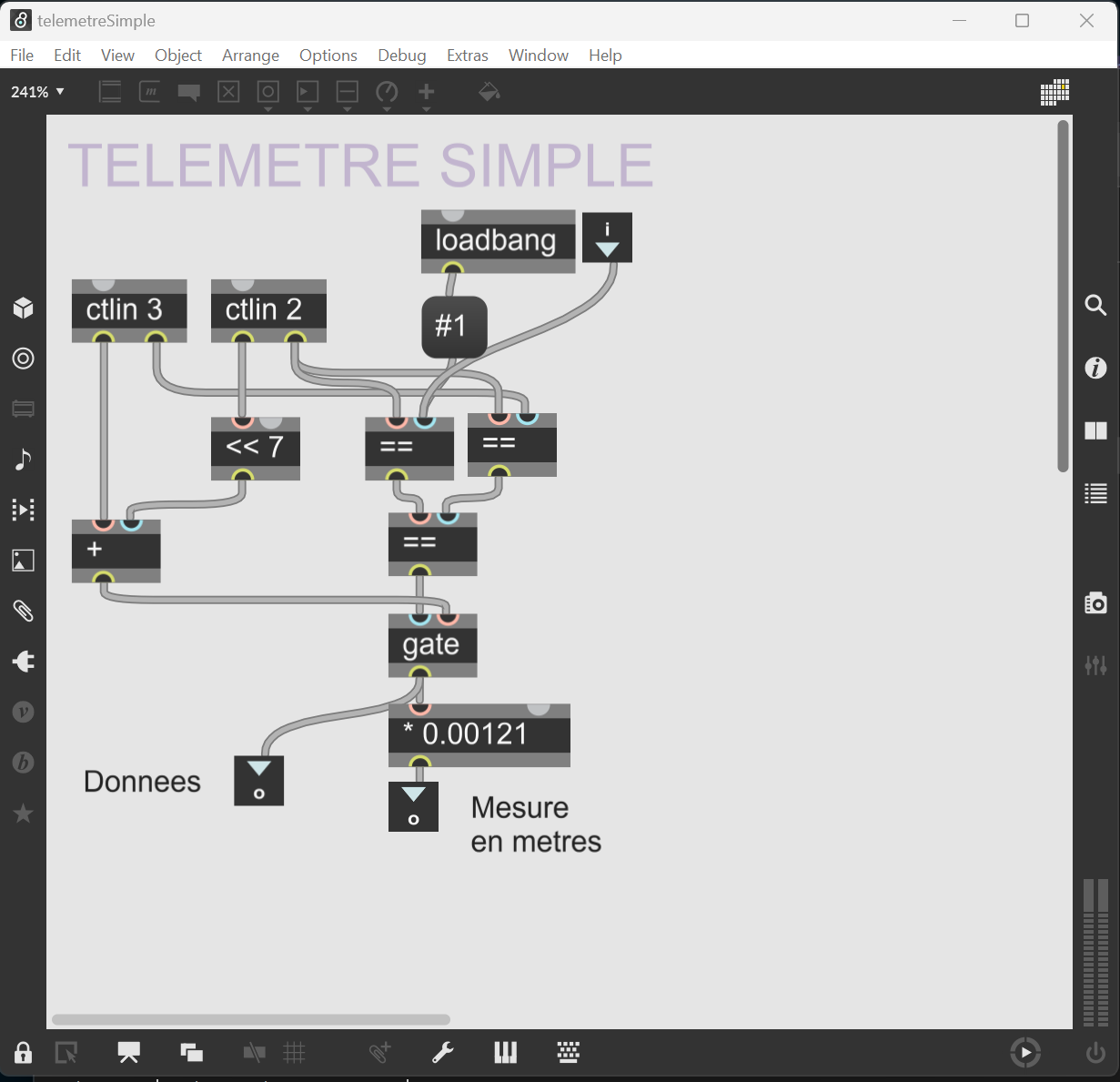Toggle grid display icon
Image resolution: width=1120 pixels, height=1082 pixels.
pos(294,1053)
